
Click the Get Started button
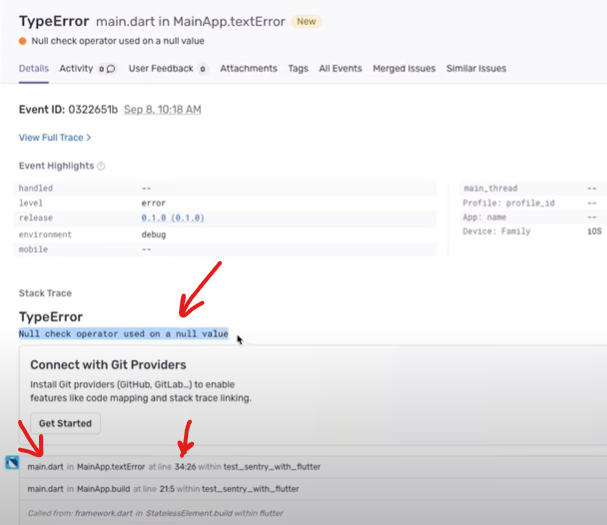click(x=65, y=423)
